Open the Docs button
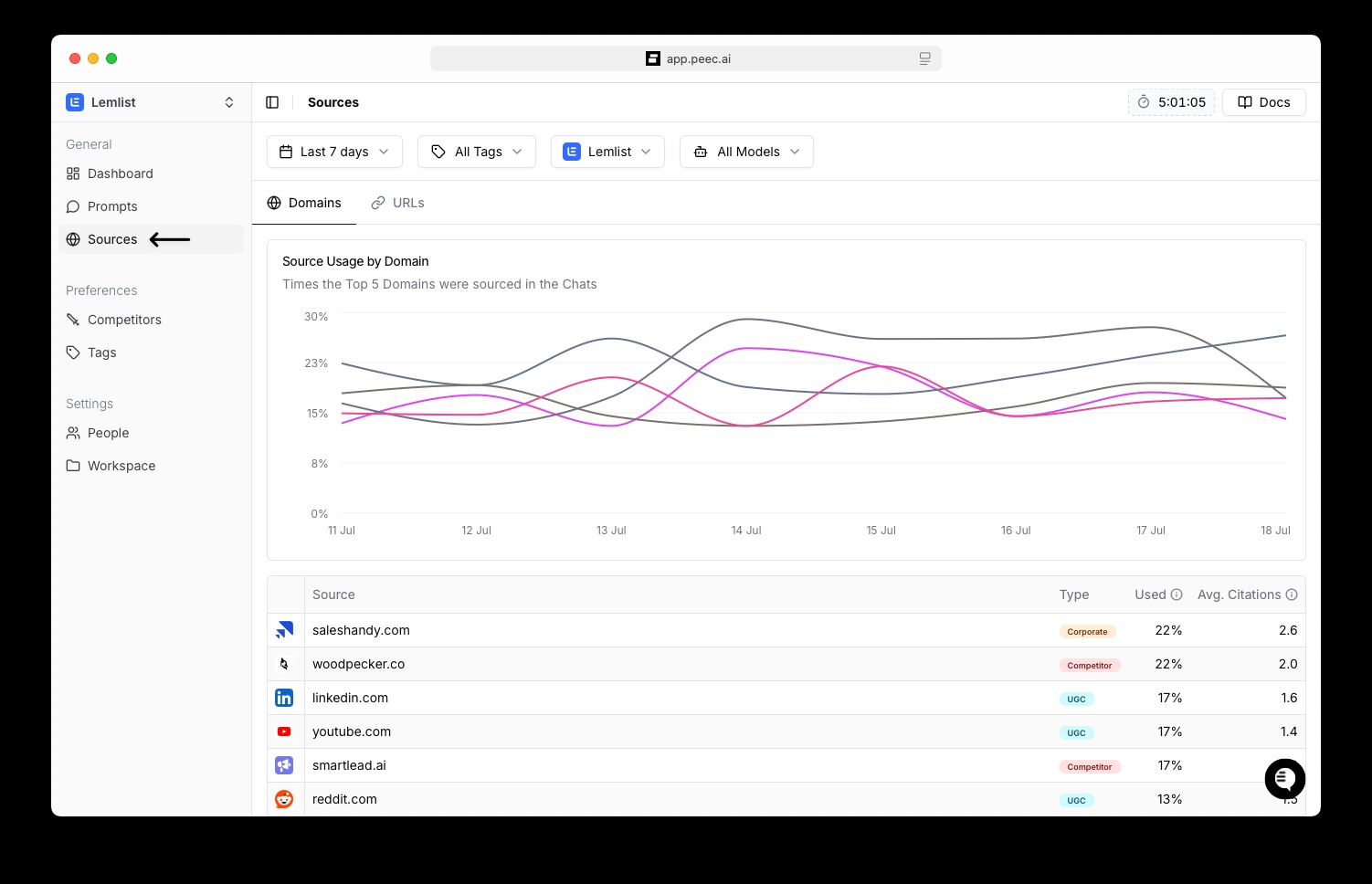The image size is (1372, 884). point(1263,102)
